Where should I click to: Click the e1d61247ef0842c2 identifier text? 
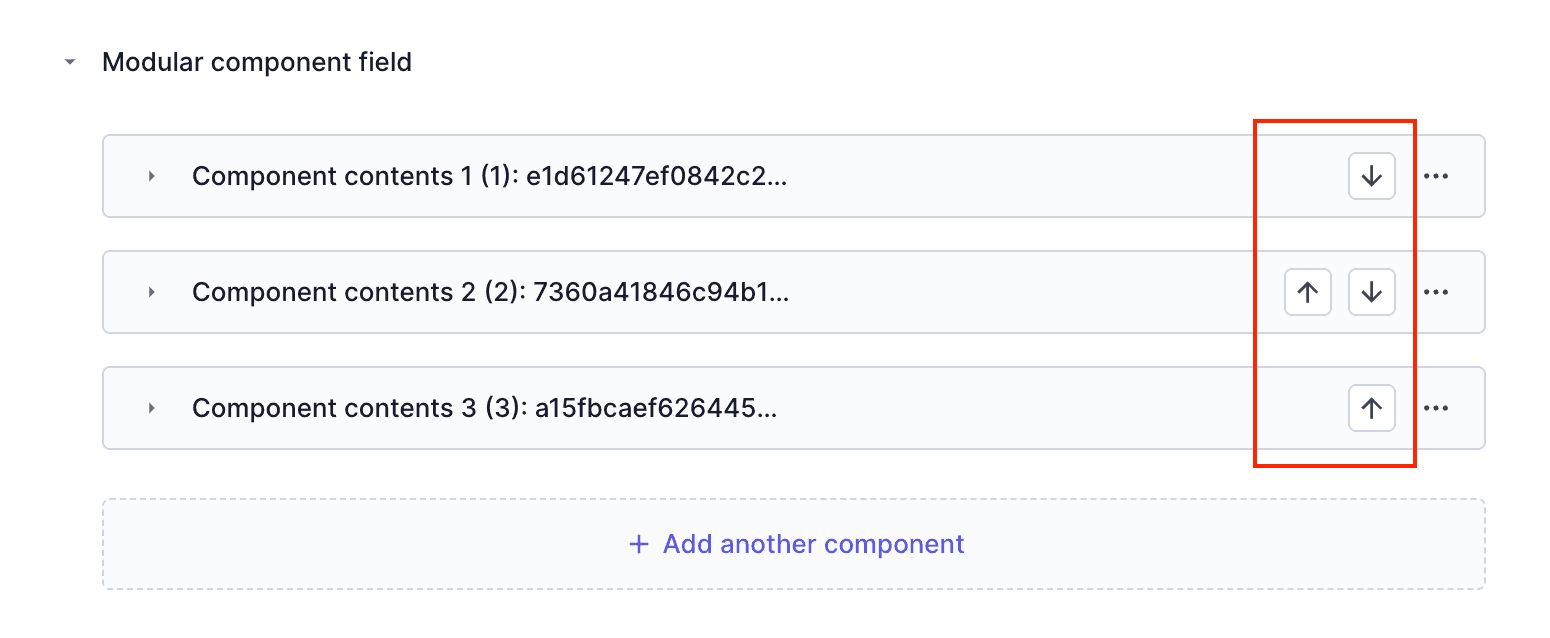click(656, 176)
